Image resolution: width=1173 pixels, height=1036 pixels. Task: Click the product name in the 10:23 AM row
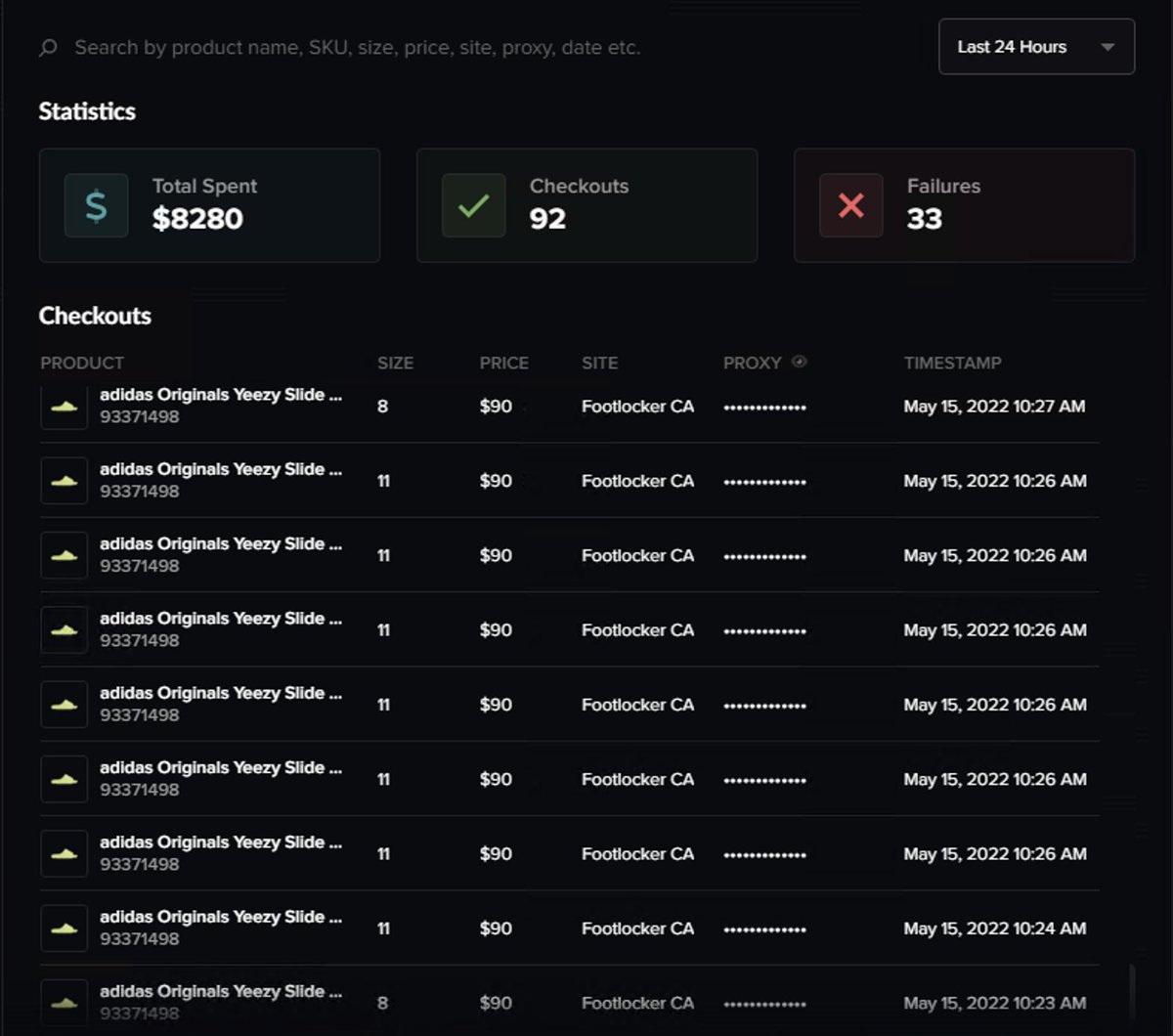(221, 991)
